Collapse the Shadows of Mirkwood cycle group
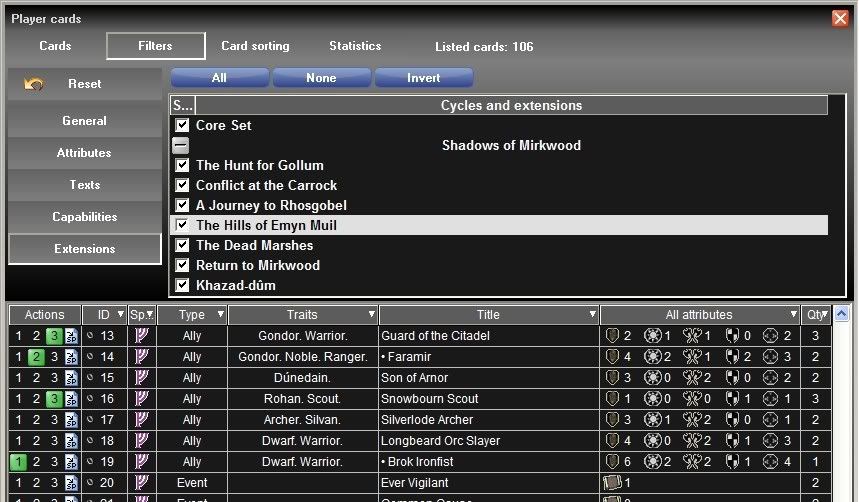This screenshot has width=859, height=502. click(x=181, y=145)
